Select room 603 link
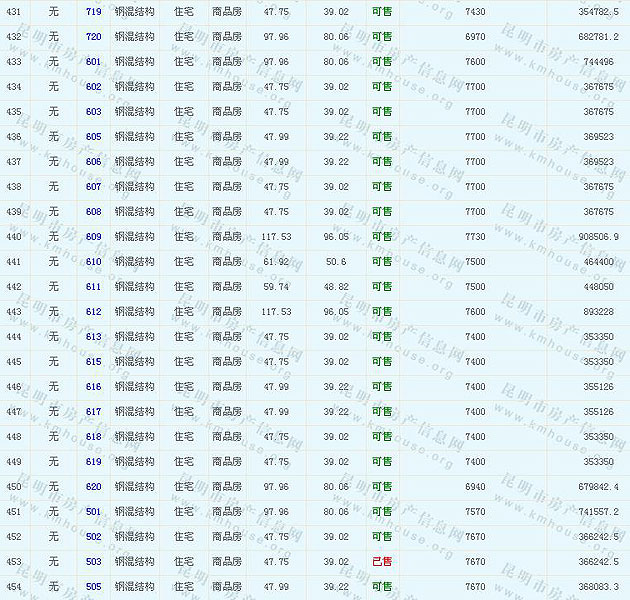630x600 pixels. [x=94, y=112]
